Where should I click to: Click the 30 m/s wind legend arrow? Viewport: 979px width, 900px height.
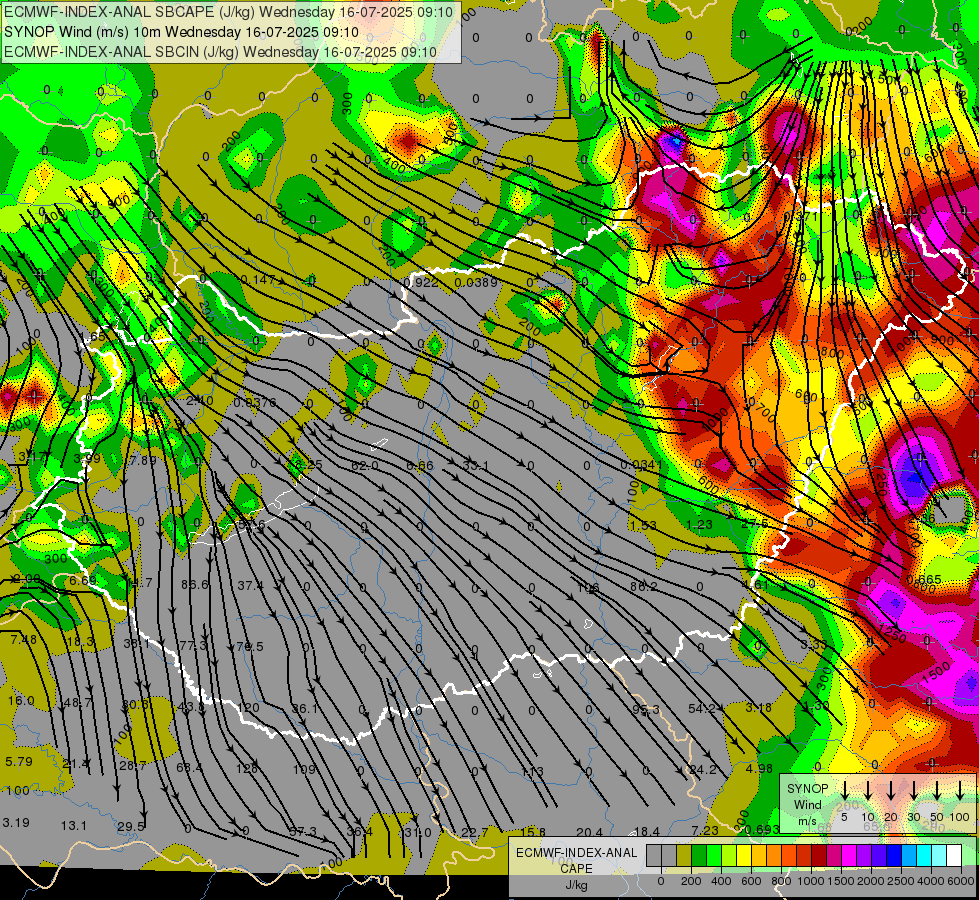click(913, 790)
